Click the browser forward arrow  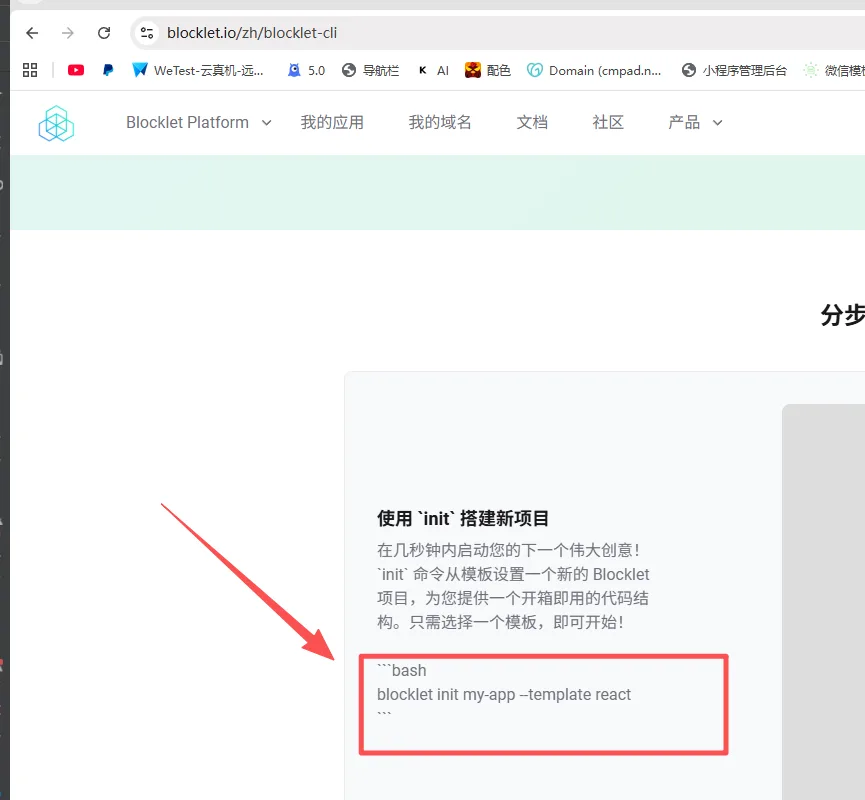point(67,33)
